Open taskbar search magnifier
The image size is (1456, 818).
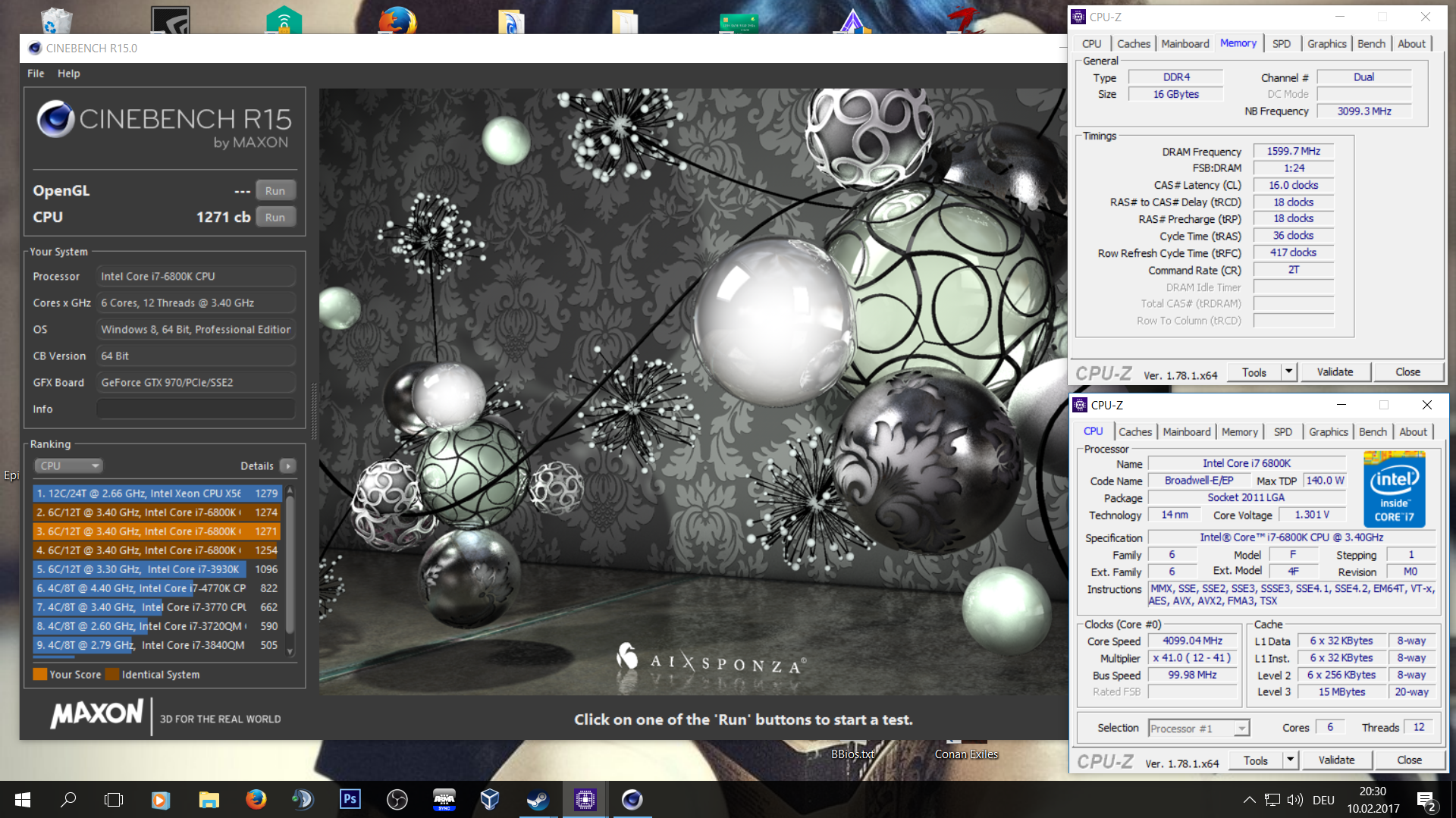point(68,799)
